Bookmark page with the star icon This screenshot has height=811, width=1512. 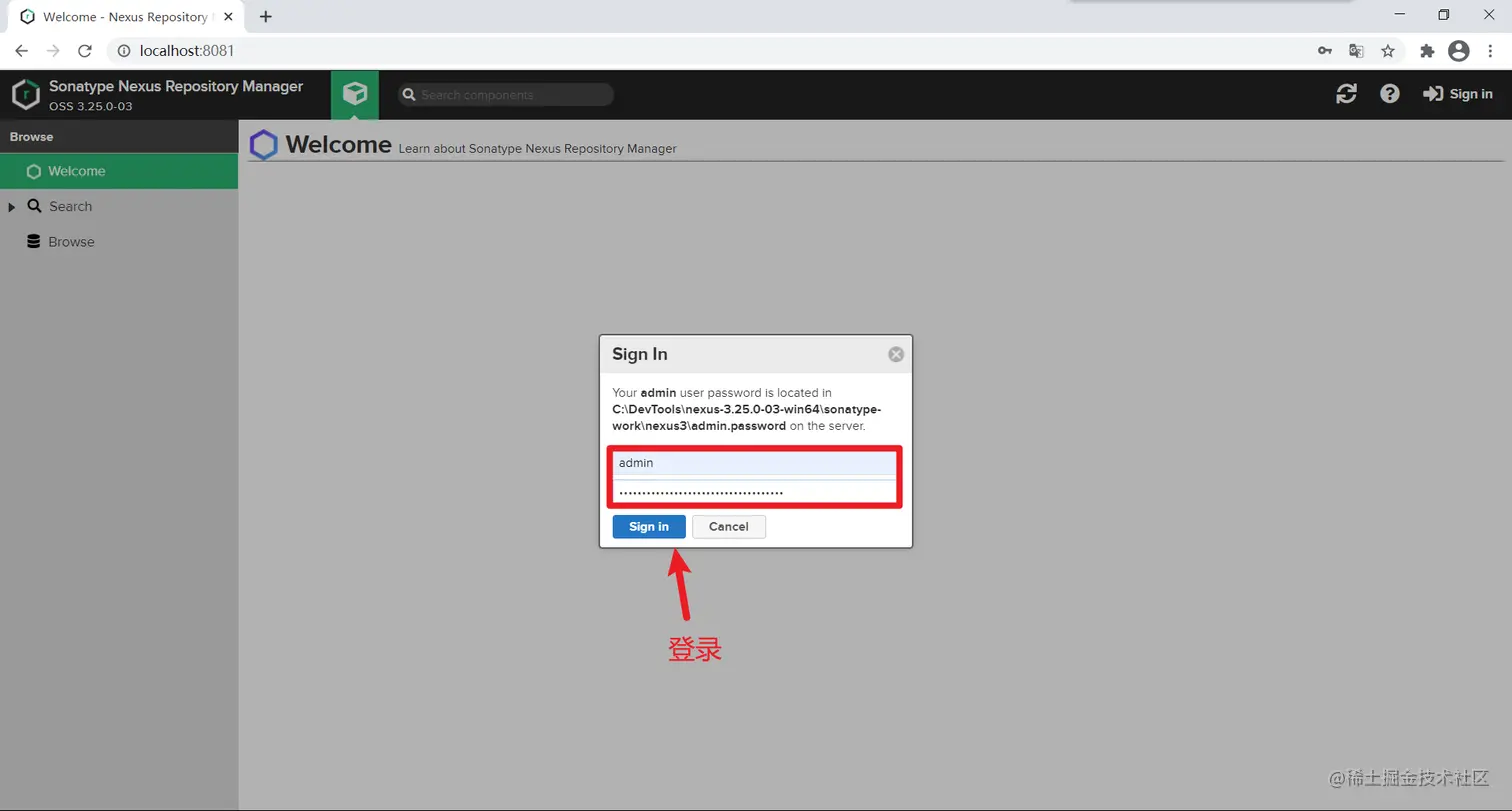(x=1388, y=51)
